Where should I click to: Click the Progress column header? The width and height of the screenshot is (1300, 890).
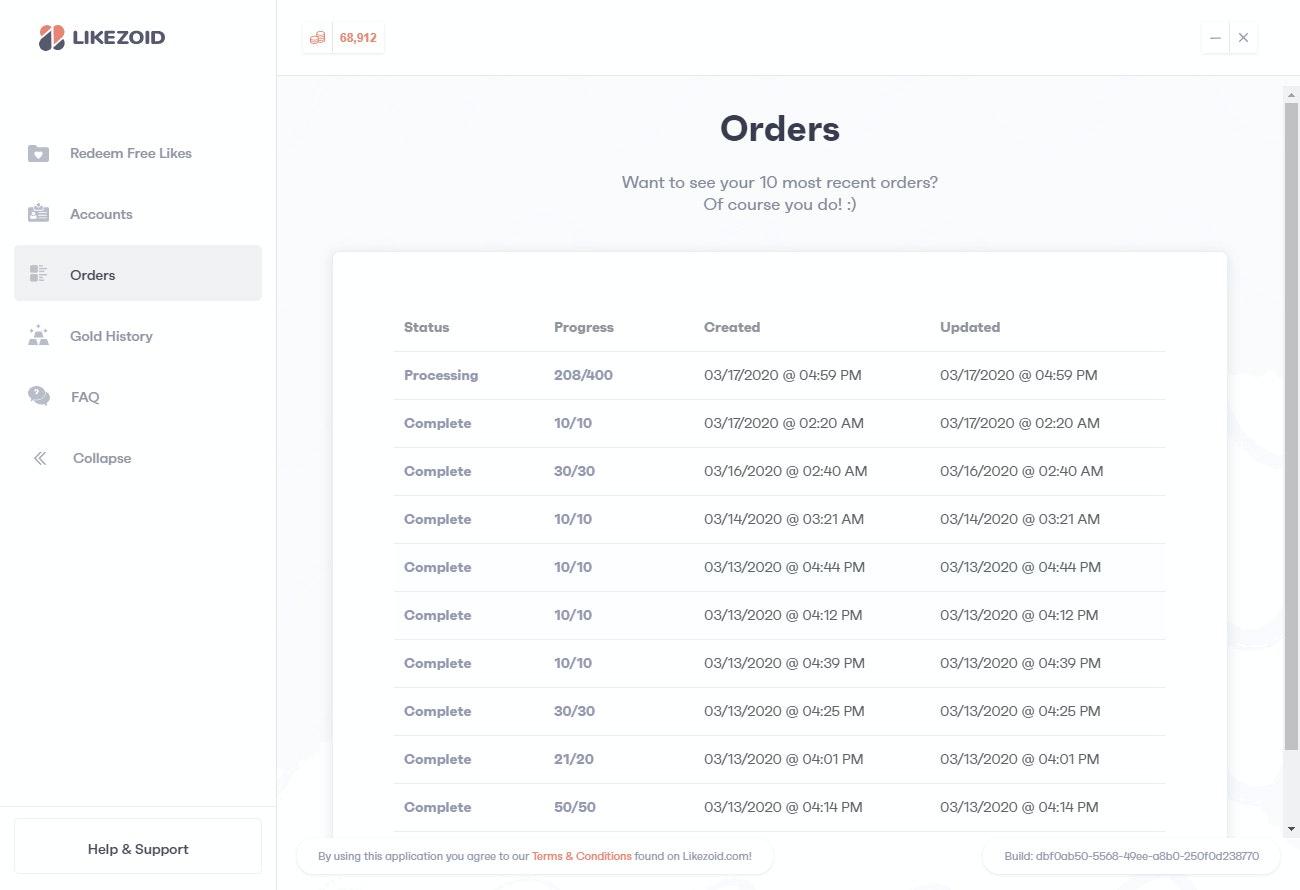click(584, 327)
